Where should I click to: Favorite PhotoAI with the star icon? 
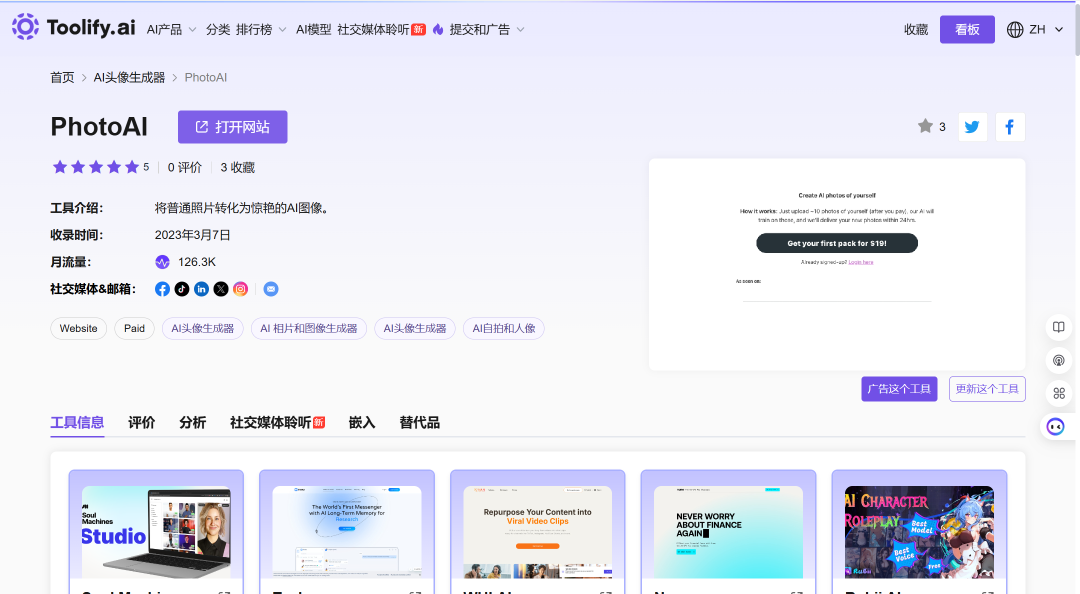[x=925, y=126]
